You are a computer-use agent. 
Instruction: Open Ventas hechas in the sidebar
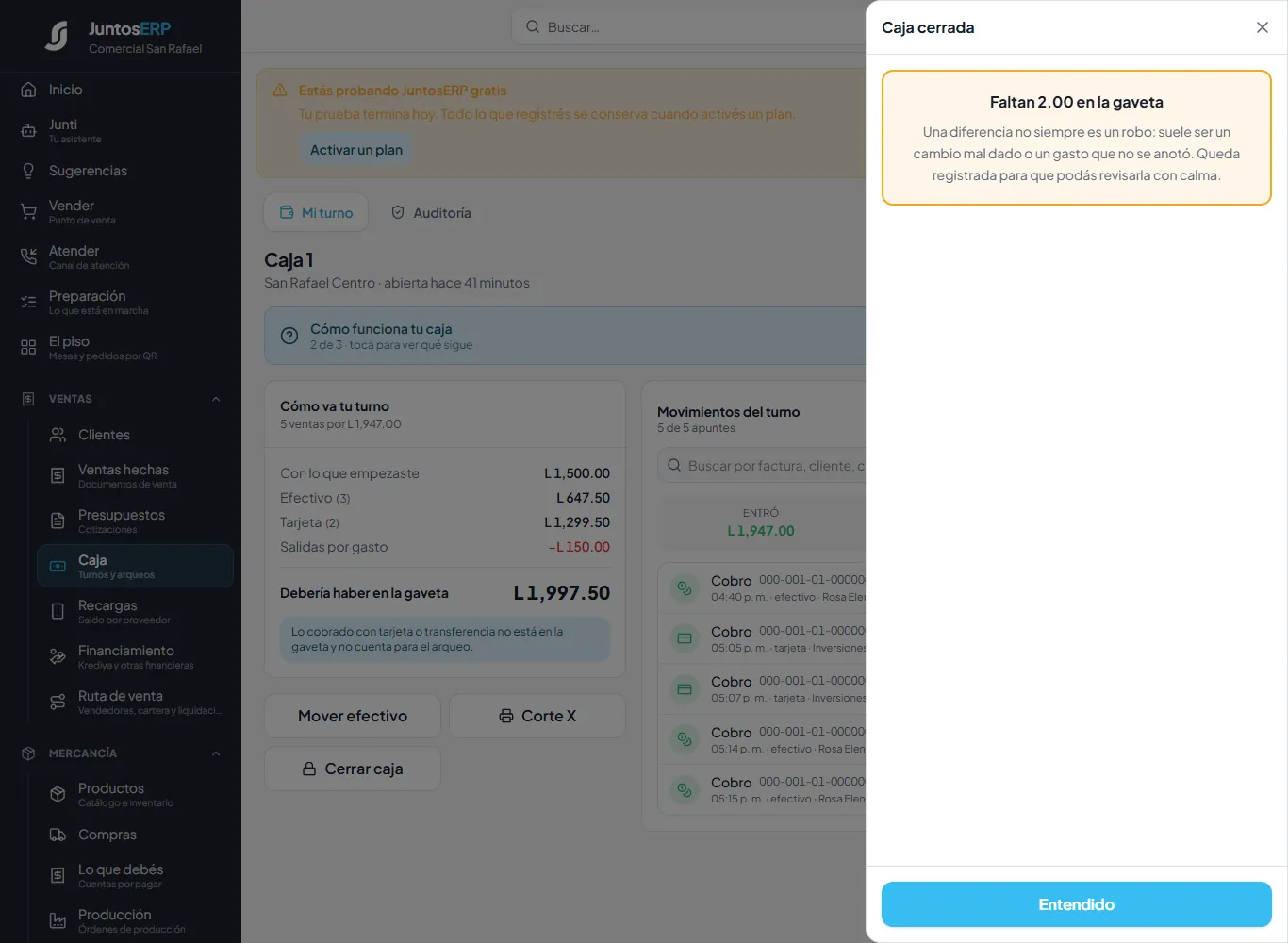[x=135, y=475]
